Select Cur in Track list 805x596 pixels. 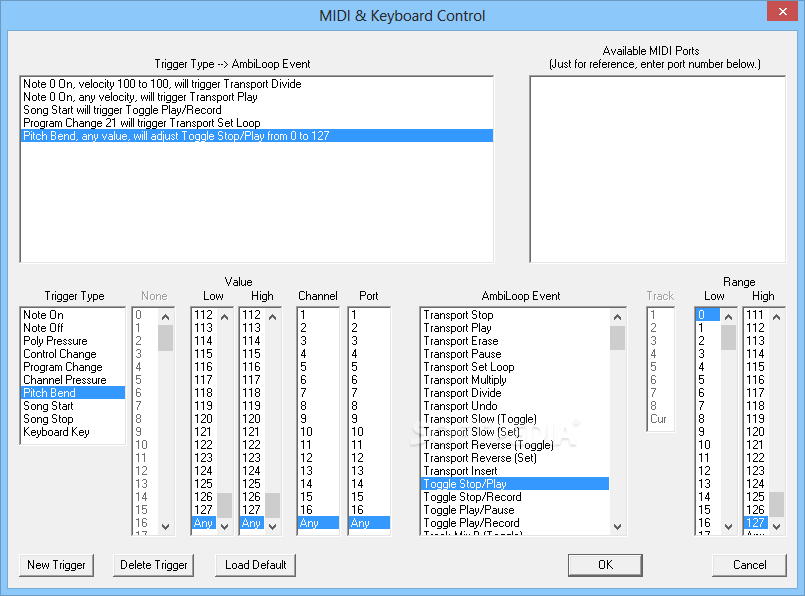click(660, 419)
